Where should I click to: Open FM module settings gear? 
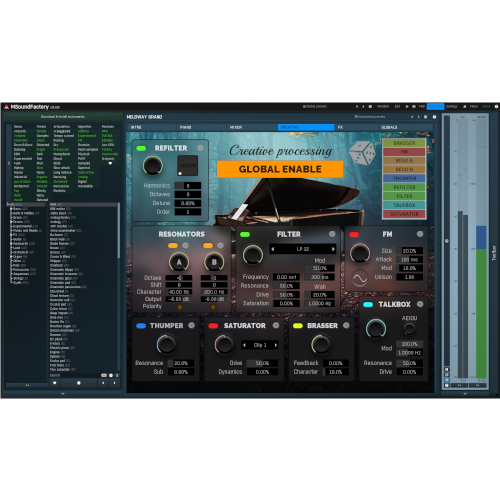click(420, 234)
